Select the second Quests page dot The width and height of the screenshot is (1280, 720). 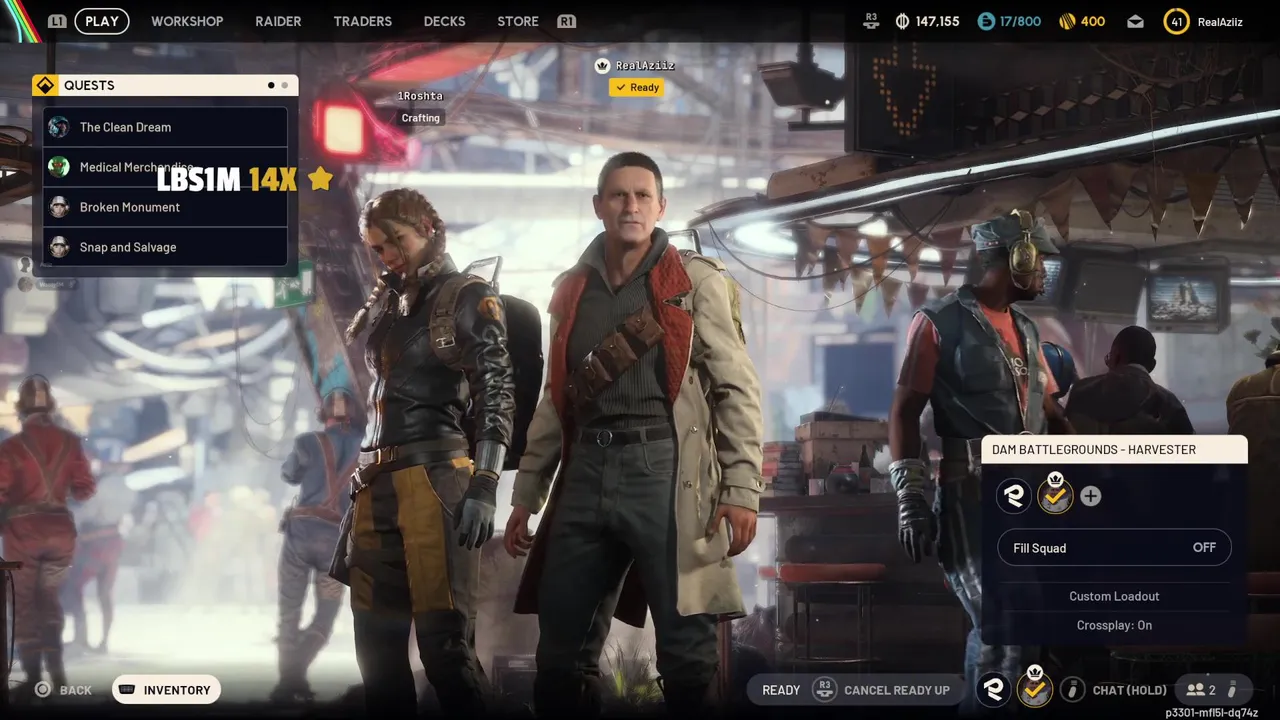[284, 85]
